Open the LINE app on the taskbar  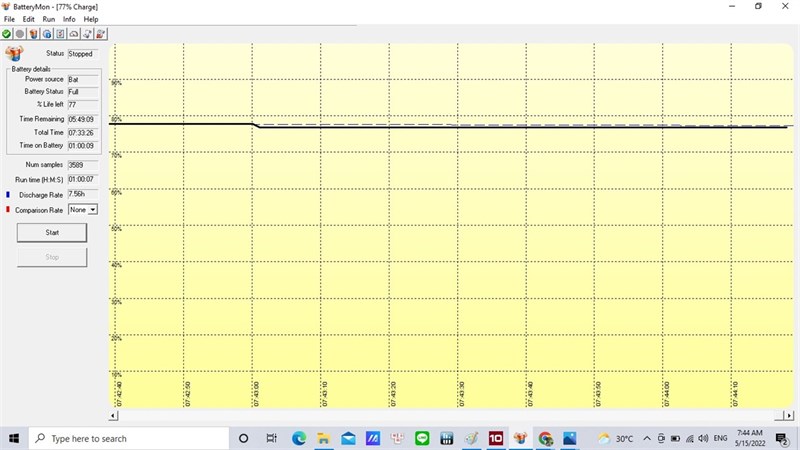click(x=422, y=438)
